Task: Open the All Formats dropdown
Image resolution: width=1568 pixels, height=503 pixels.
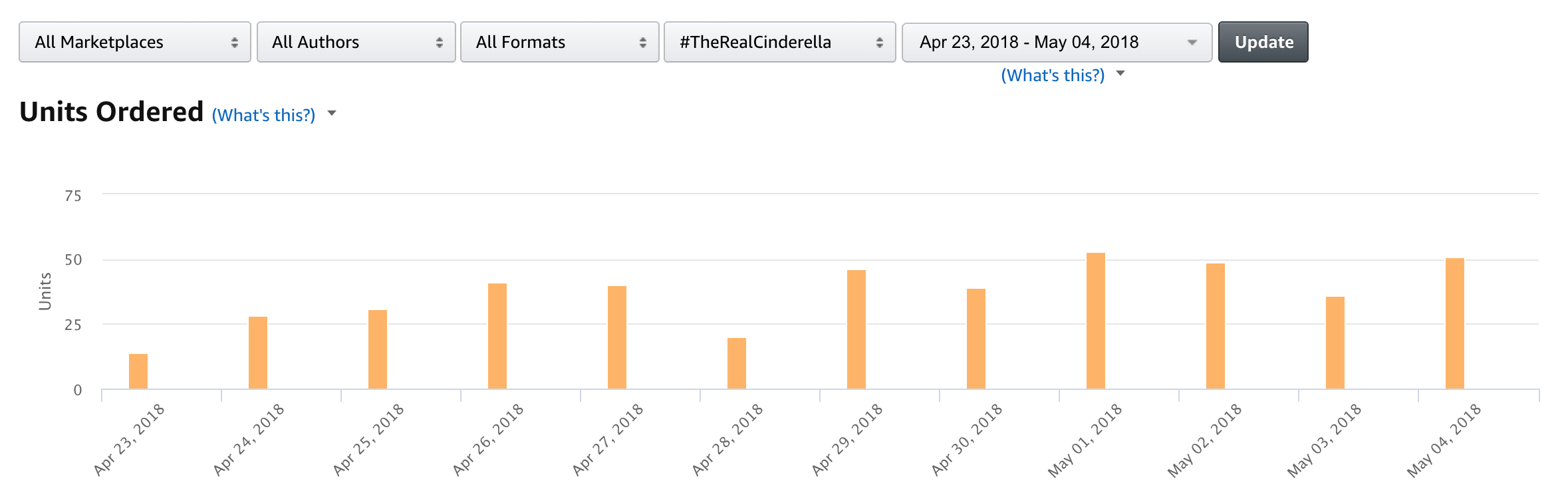Action: click(x=560, y=42)
